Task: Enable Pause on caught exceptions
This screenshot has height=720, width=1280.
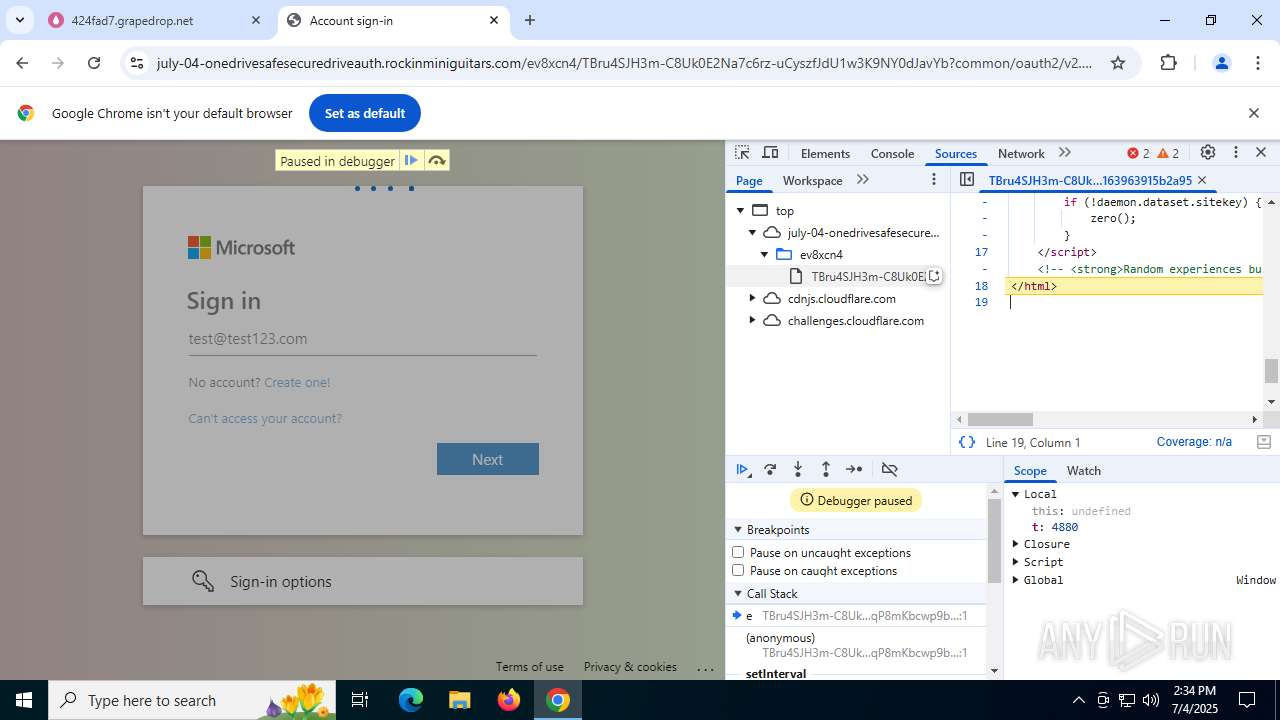Action: click(x=738, y=570)
